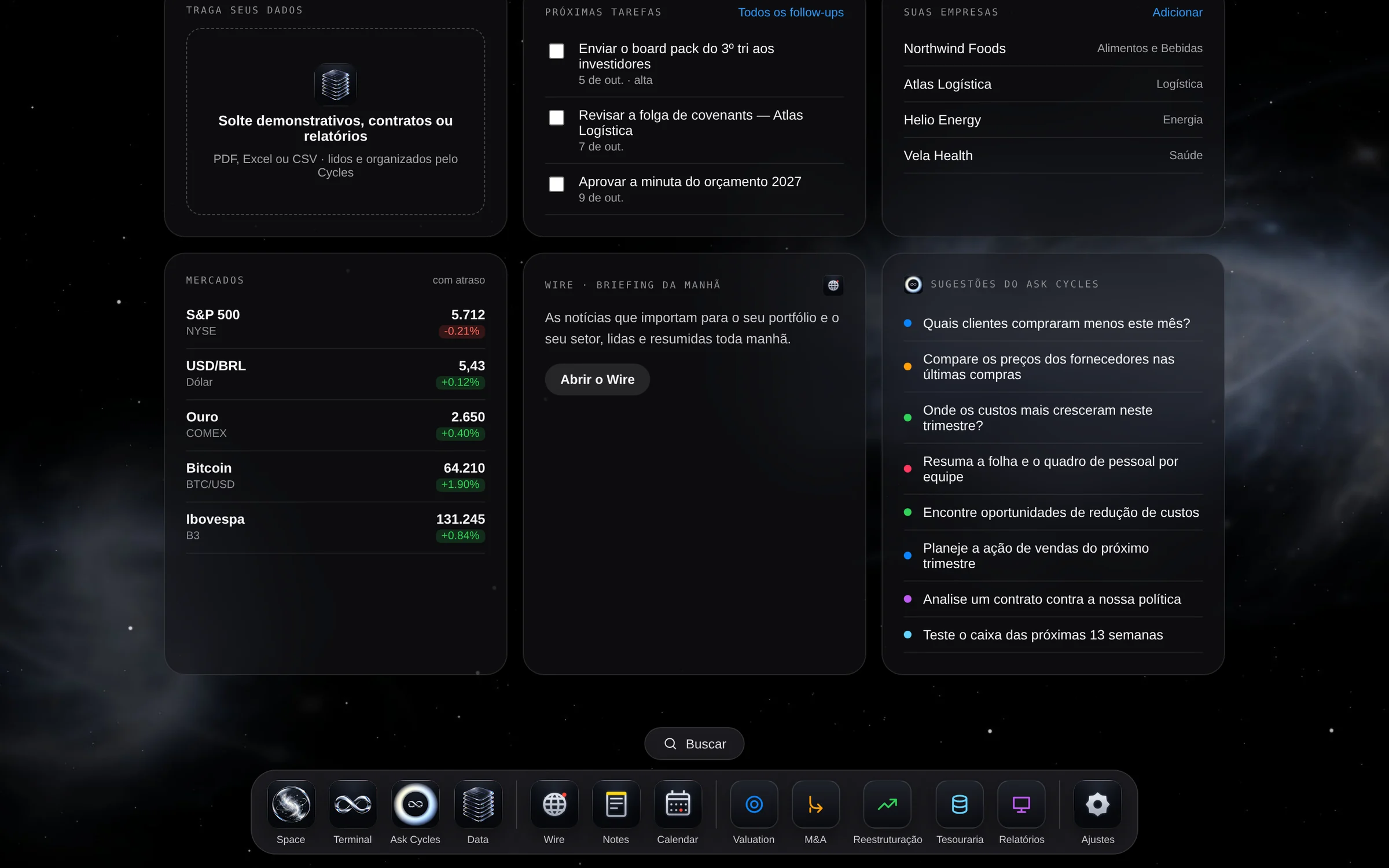Open Ajustes gear icon in dock
Screen dimensions: 1389x868
[x=1097, y=804]
